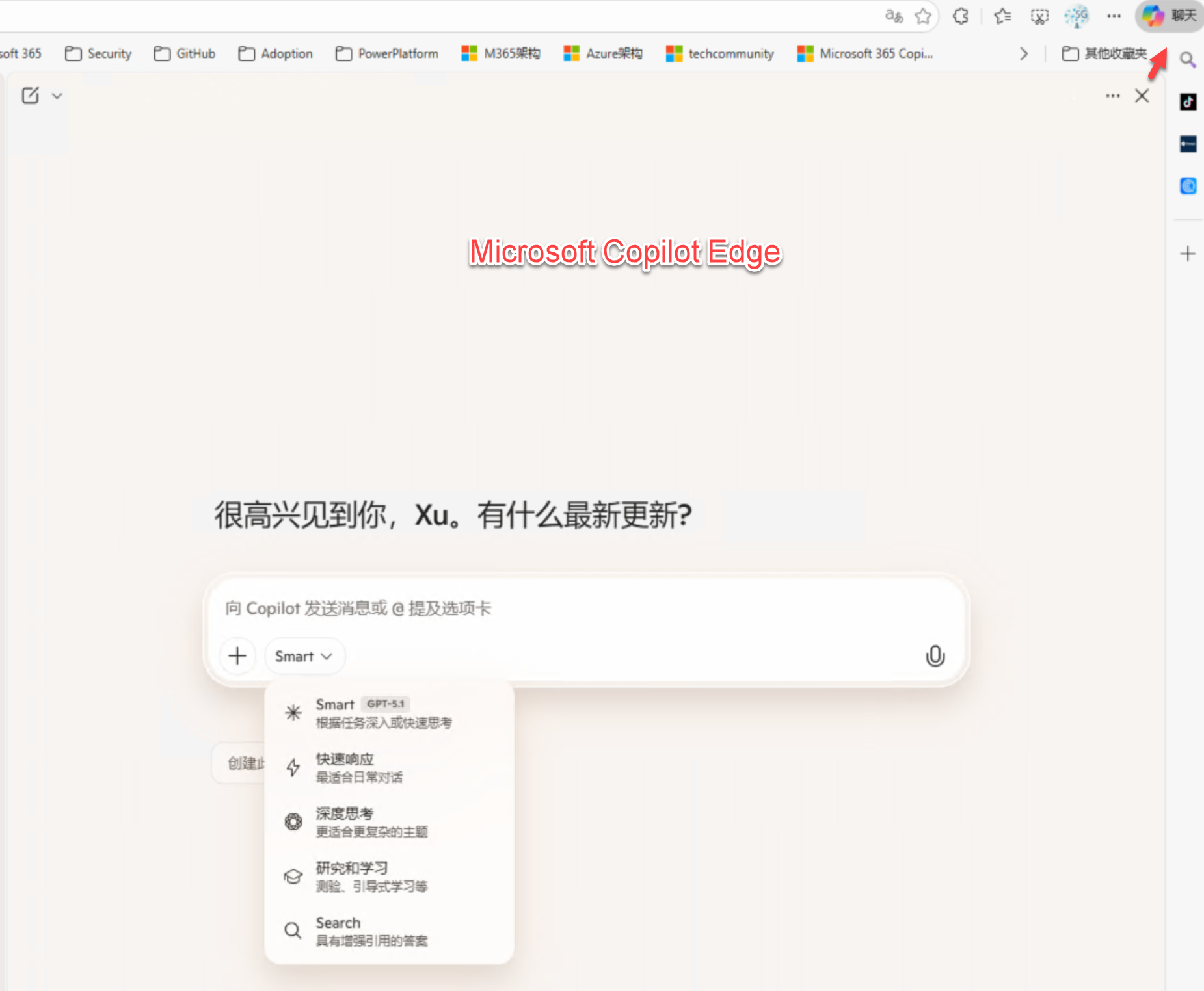The width and height of the screenshot is (1204, 991).
Task: Add a sidebar app with plus icon
Action: coord(1188,254)
